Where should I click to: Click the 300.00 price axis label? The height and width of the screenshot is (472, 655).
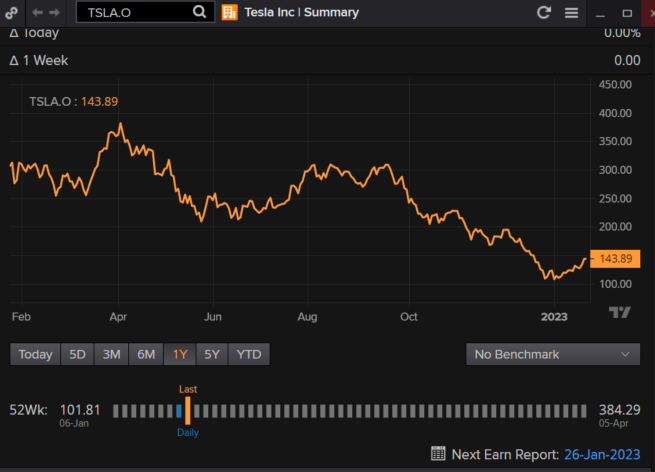coord(615,170)
